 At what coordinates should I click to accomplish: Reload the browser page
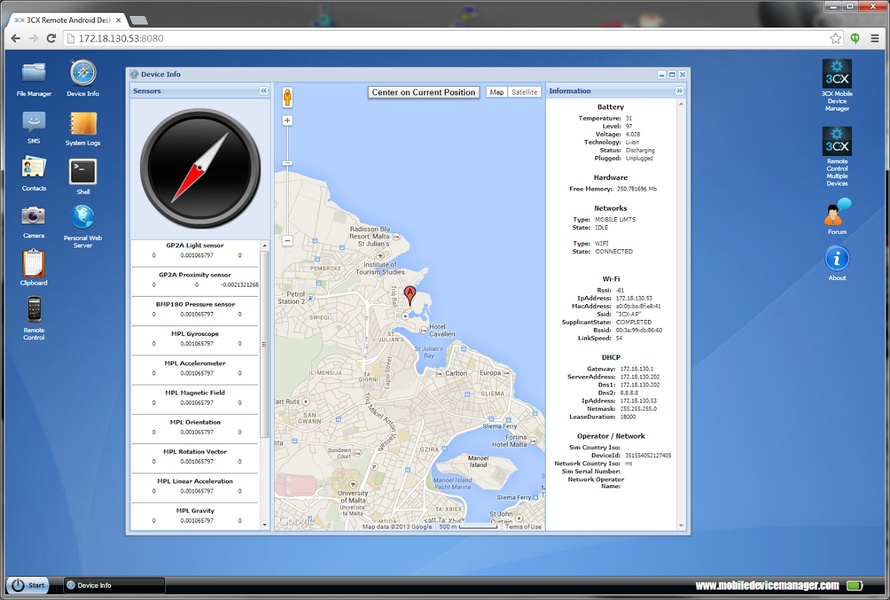(51, 38)
